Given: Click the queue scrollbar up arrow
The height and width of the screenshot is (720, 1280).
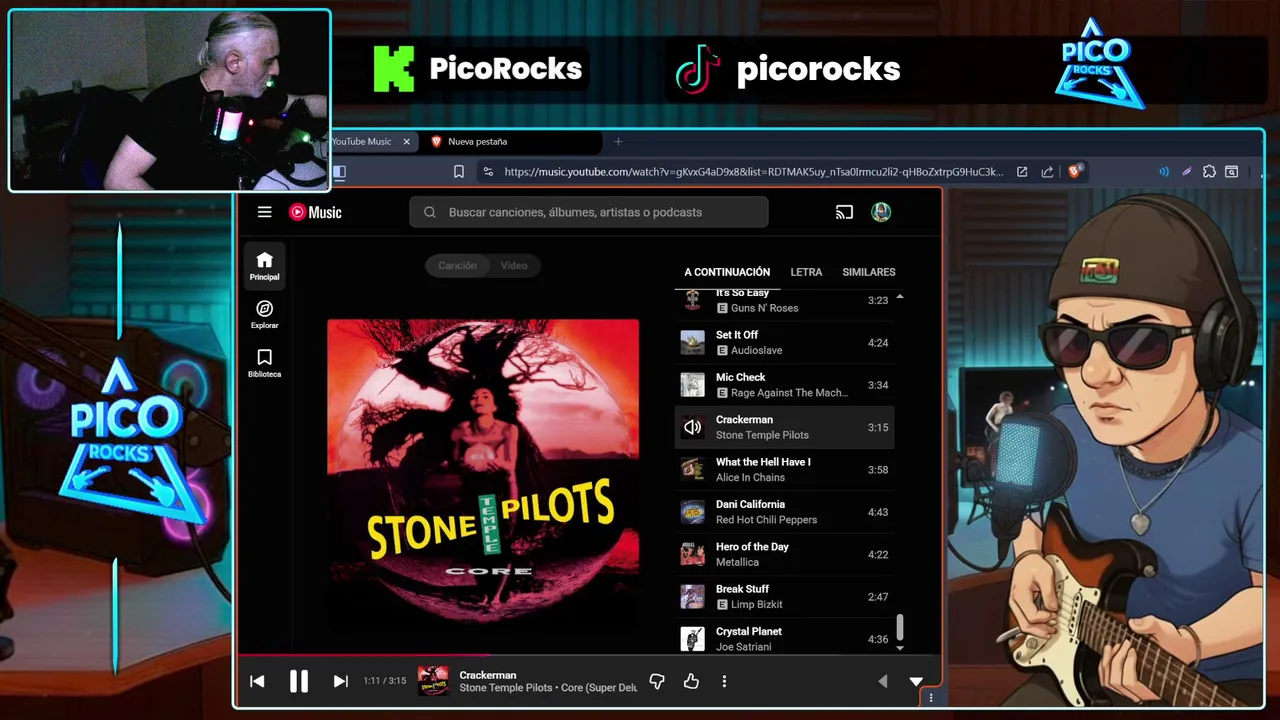Looking at the screenshot, I should [900, 297].
